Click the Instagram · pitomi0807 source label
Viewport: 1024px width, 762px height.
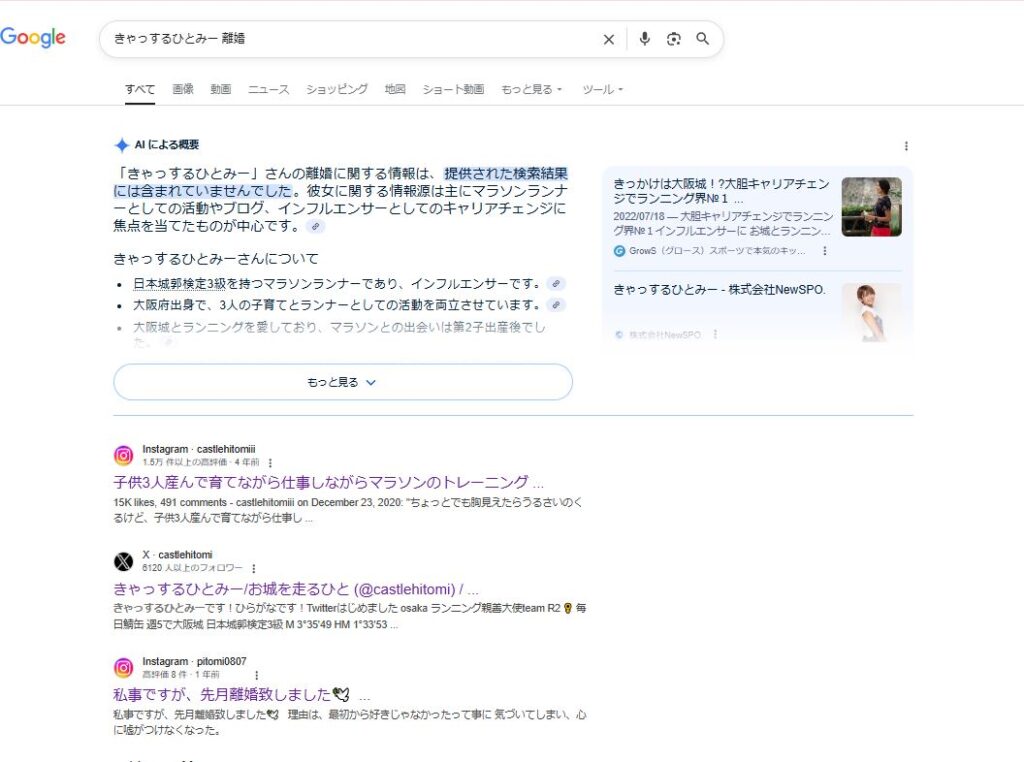pos(194,661)
